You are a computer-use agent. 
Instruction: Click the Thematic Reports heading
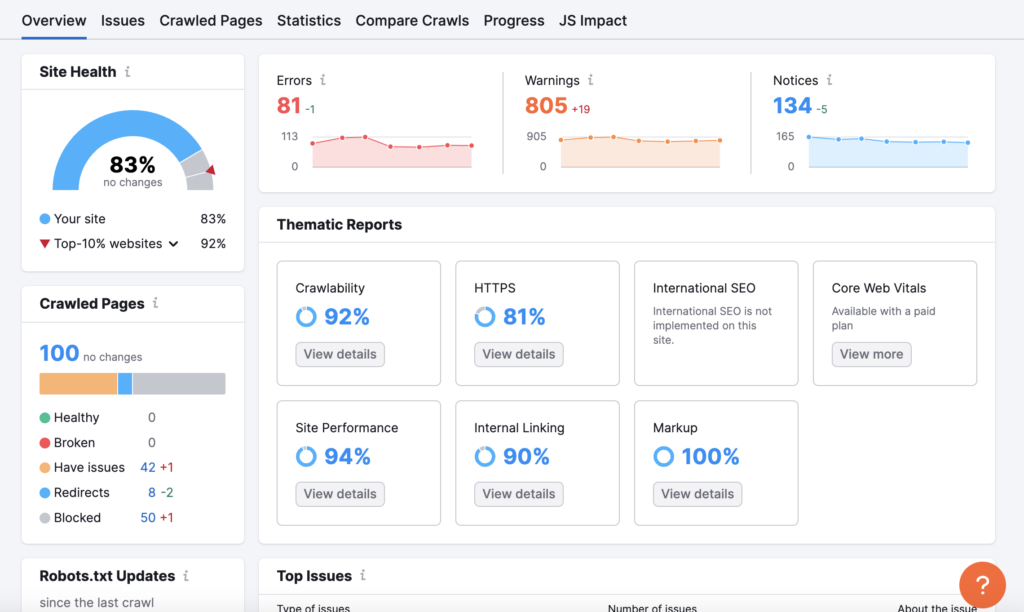pos(340,225)
